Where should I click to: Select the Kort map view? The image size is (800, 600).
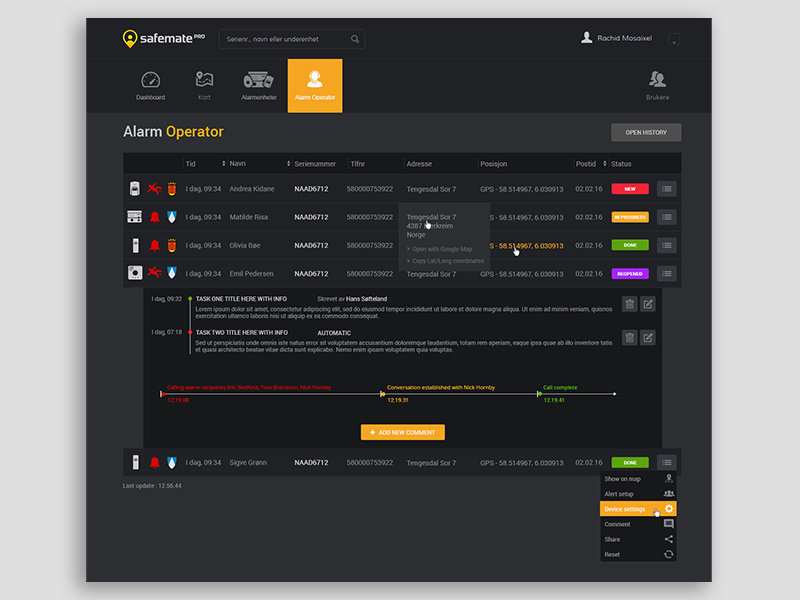coord(205,86)
